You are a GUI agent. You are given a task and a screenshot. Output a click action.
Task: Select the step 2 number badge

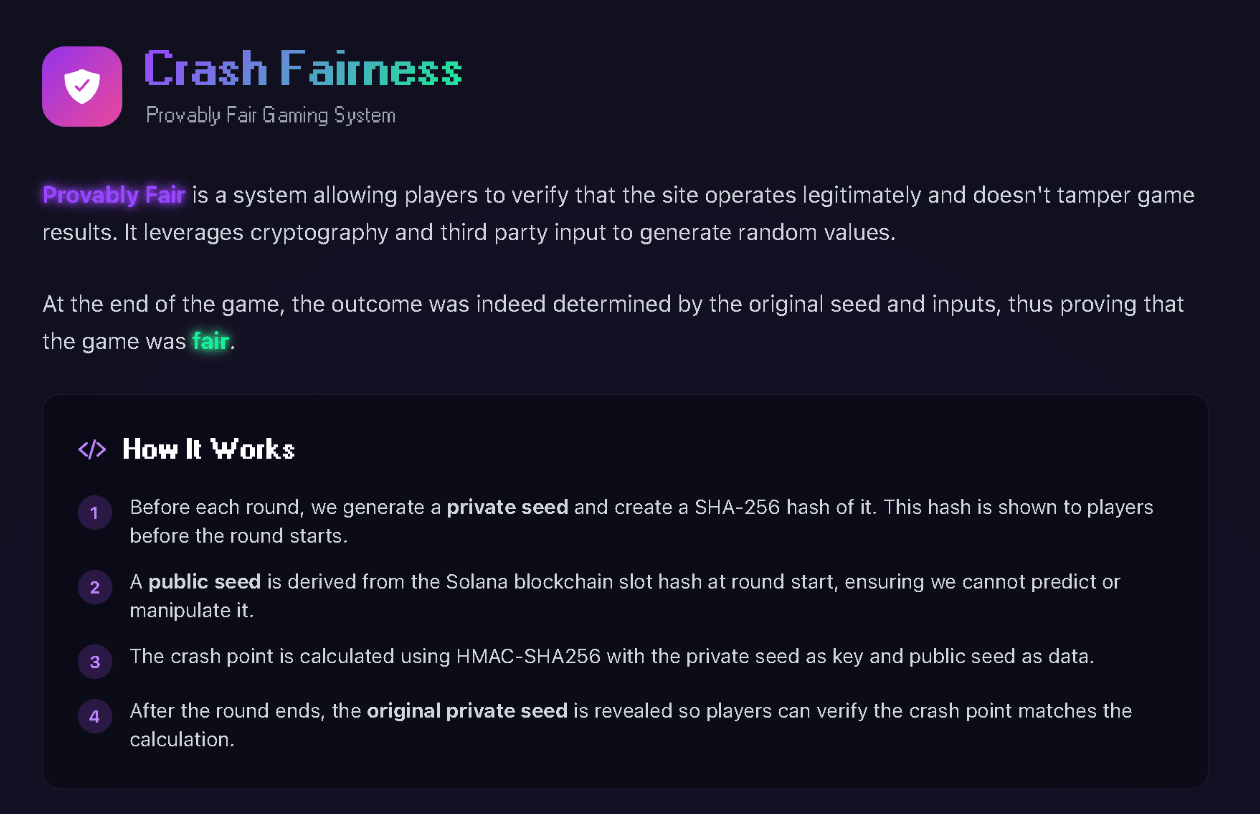pos(95,587)
